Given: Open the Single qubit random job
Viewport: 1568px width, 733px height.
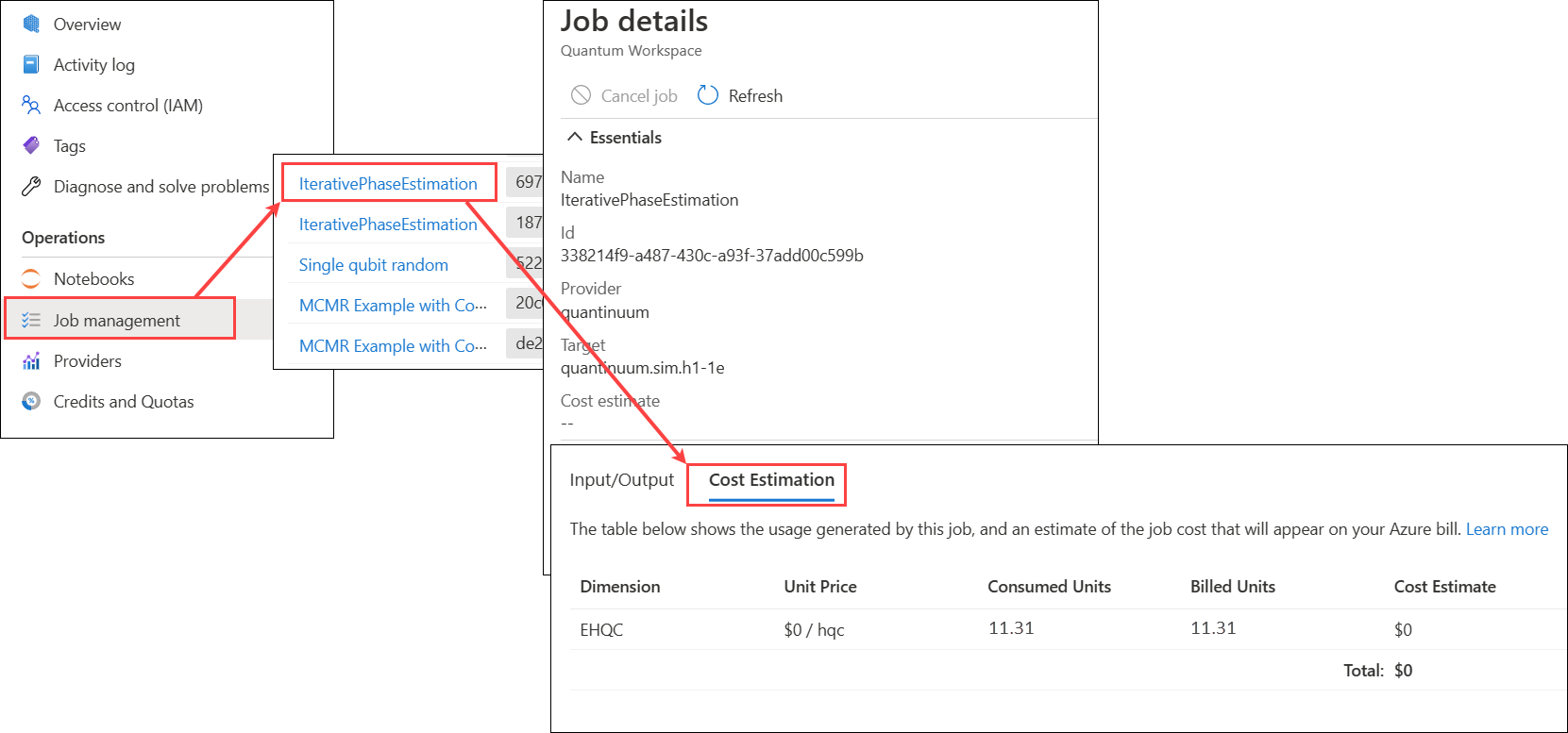Looking at the screenshot, I should pyautogui.click(x=374, y=265).
